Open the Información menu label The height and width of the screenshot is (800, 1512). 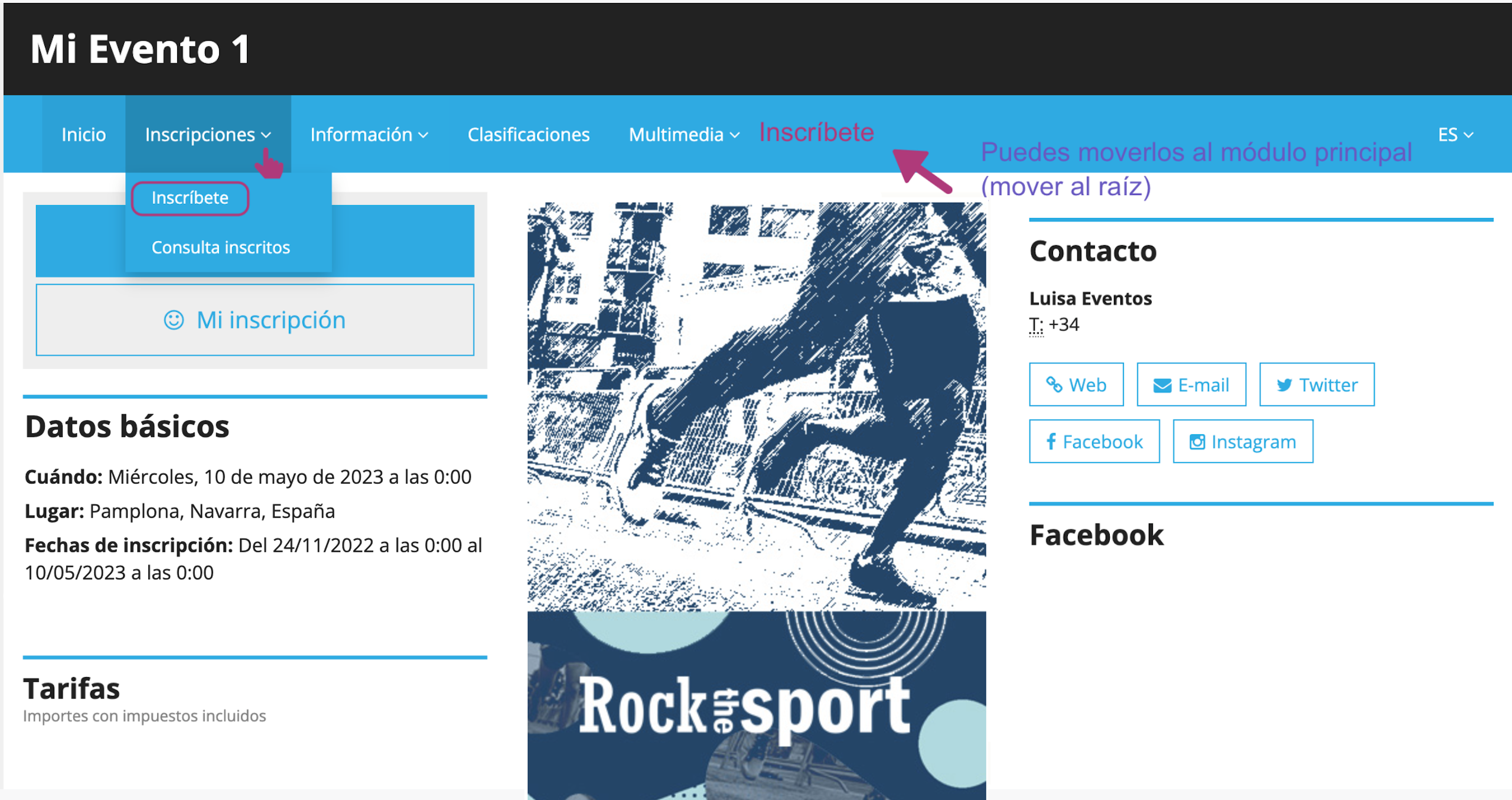[x=361, y=135]
